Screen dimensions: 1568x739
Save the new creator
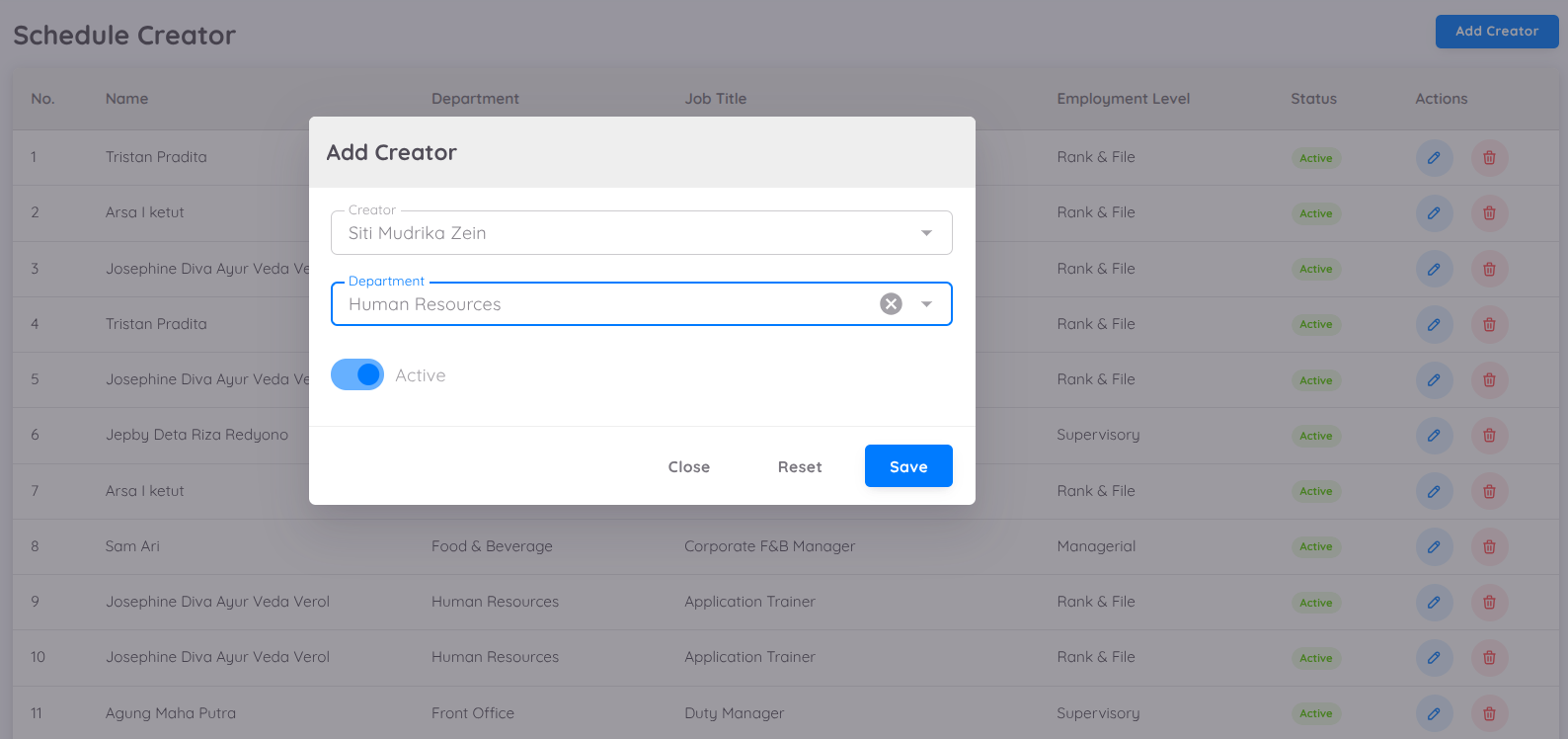click(907, 466)
